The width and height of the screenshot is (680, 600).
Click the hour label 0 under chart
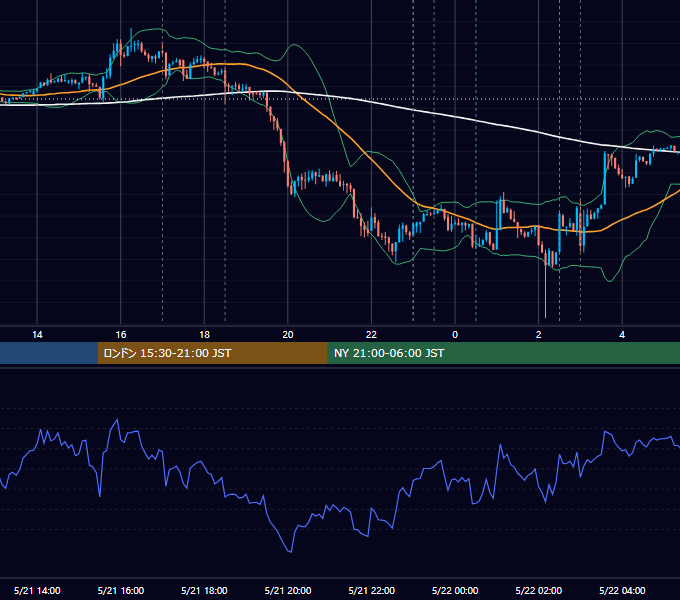tap(455, 335)
